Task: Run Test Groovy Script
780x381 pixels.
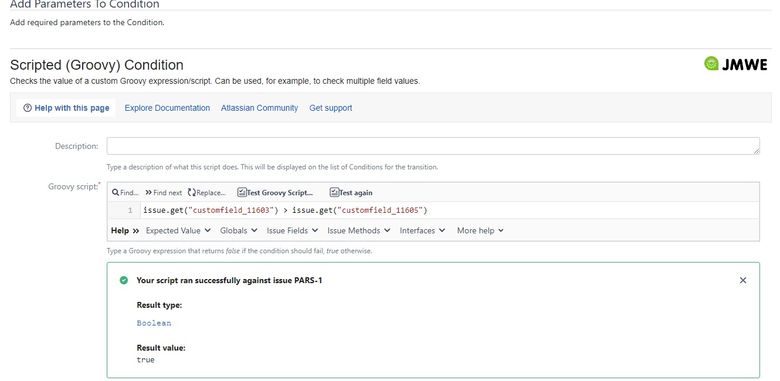Action: click(275, 192)
